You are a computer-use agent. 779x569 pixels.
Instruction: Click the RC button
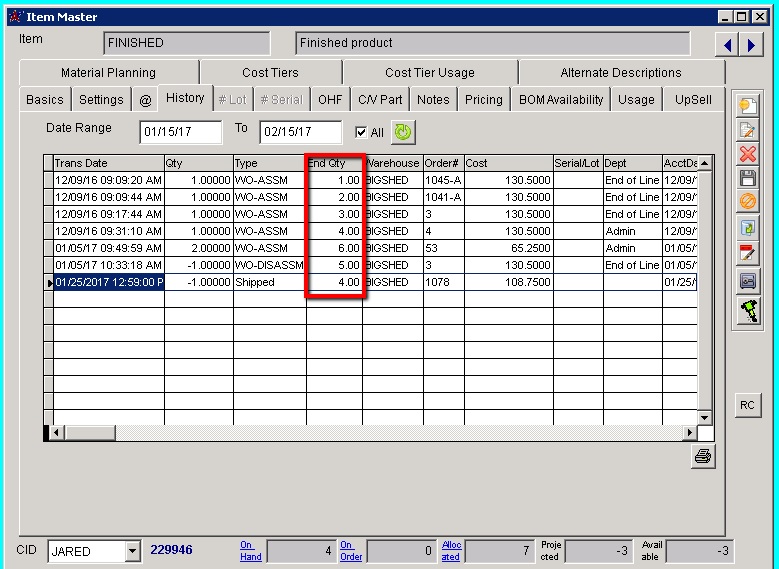(x=747, y=405)
